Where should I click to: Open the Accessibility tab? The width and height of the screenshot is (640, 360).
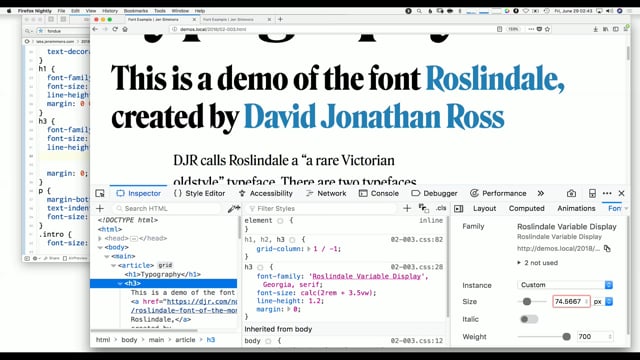[x=266, y=193]
